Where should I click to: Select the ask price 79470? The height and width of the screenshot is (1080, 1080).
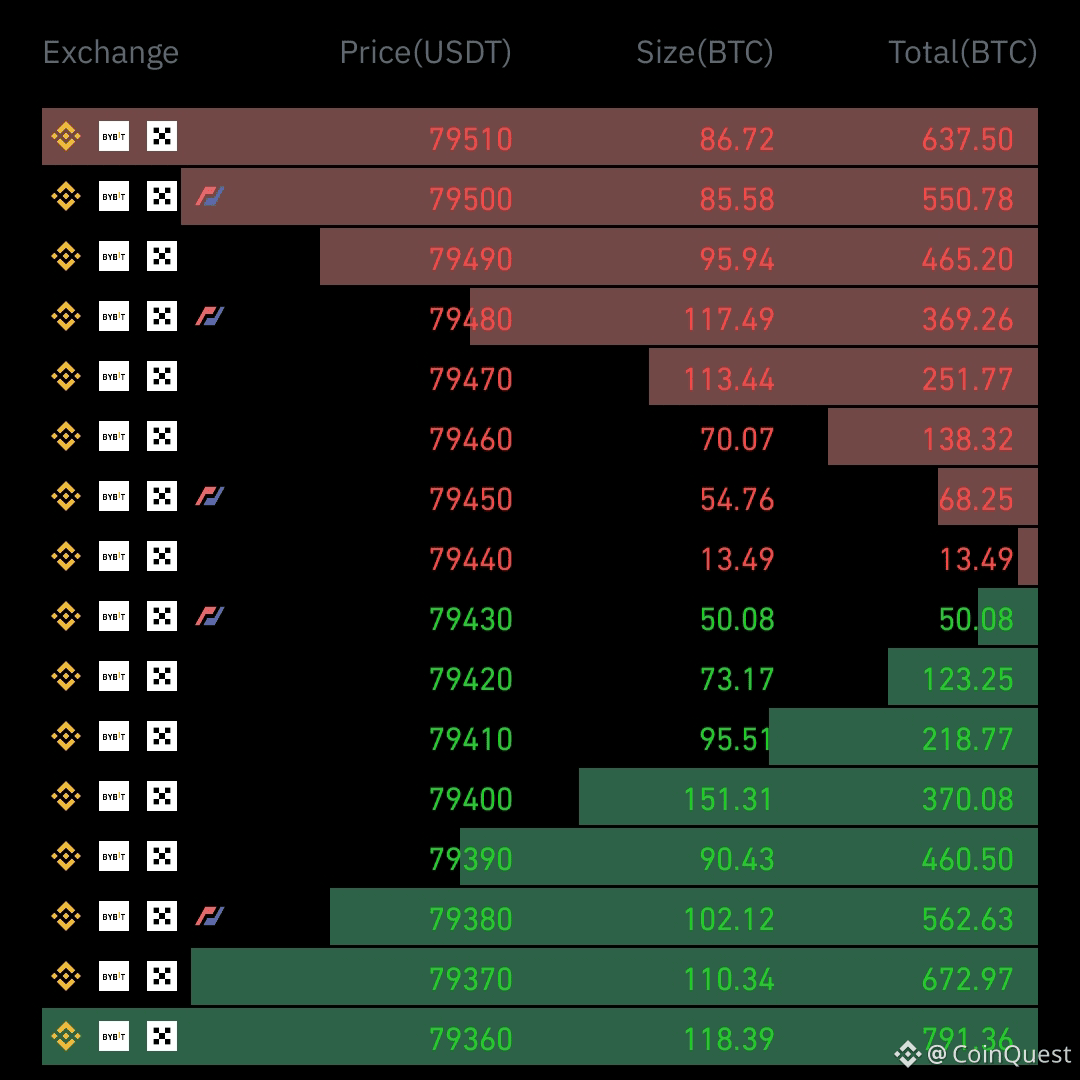coord(471,379)
